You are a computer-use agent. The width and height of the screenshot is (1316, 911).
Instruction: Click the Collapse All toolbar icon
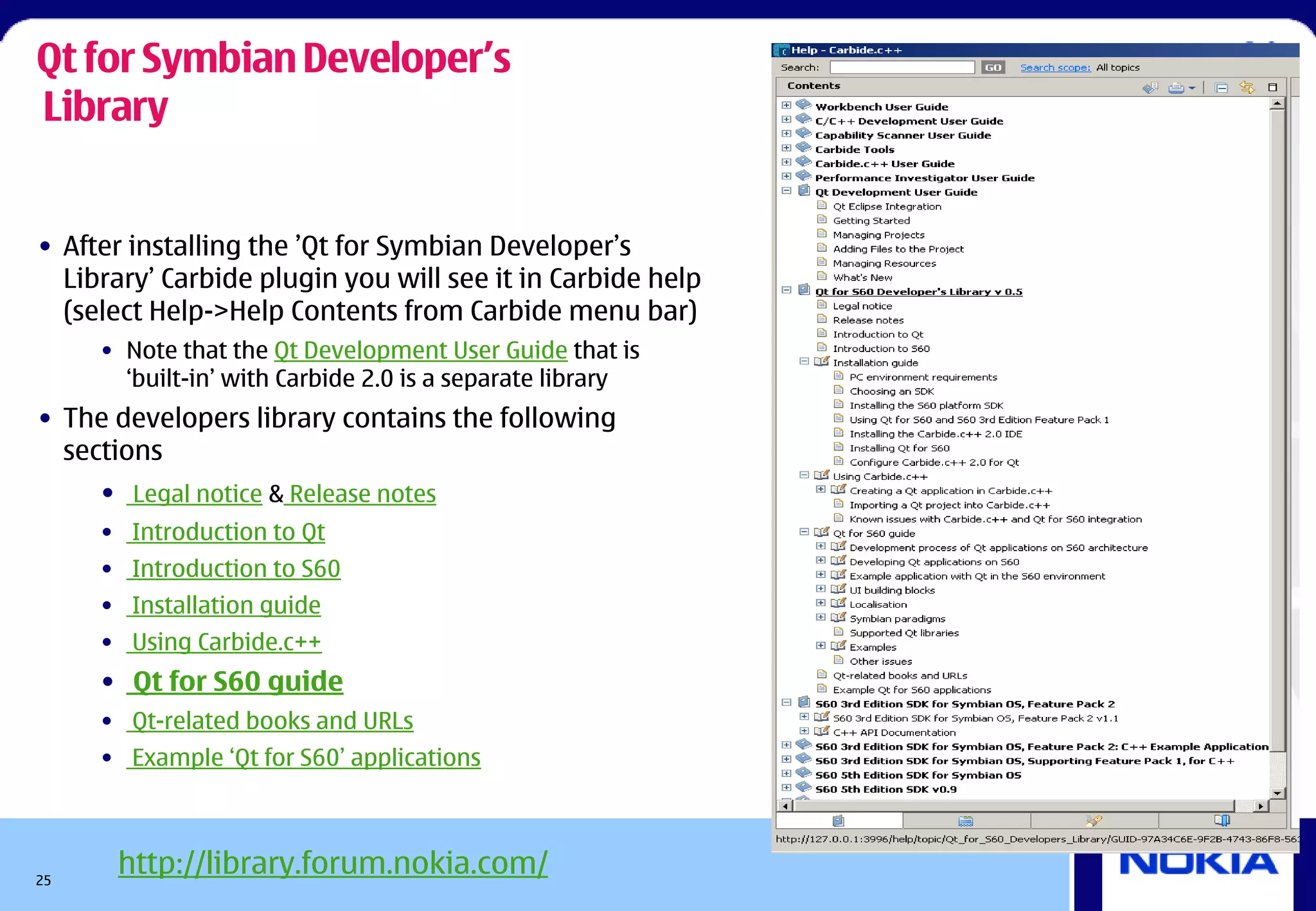tap(1222, 87)
